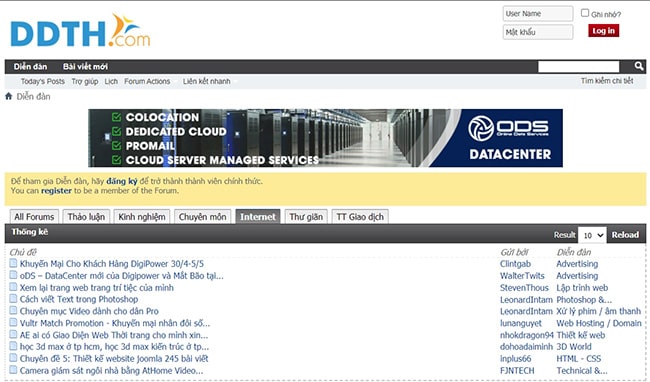Focus the Mật khẩu password field
The height and width of the screenshot is (382, 650).
tap(538, 32)
